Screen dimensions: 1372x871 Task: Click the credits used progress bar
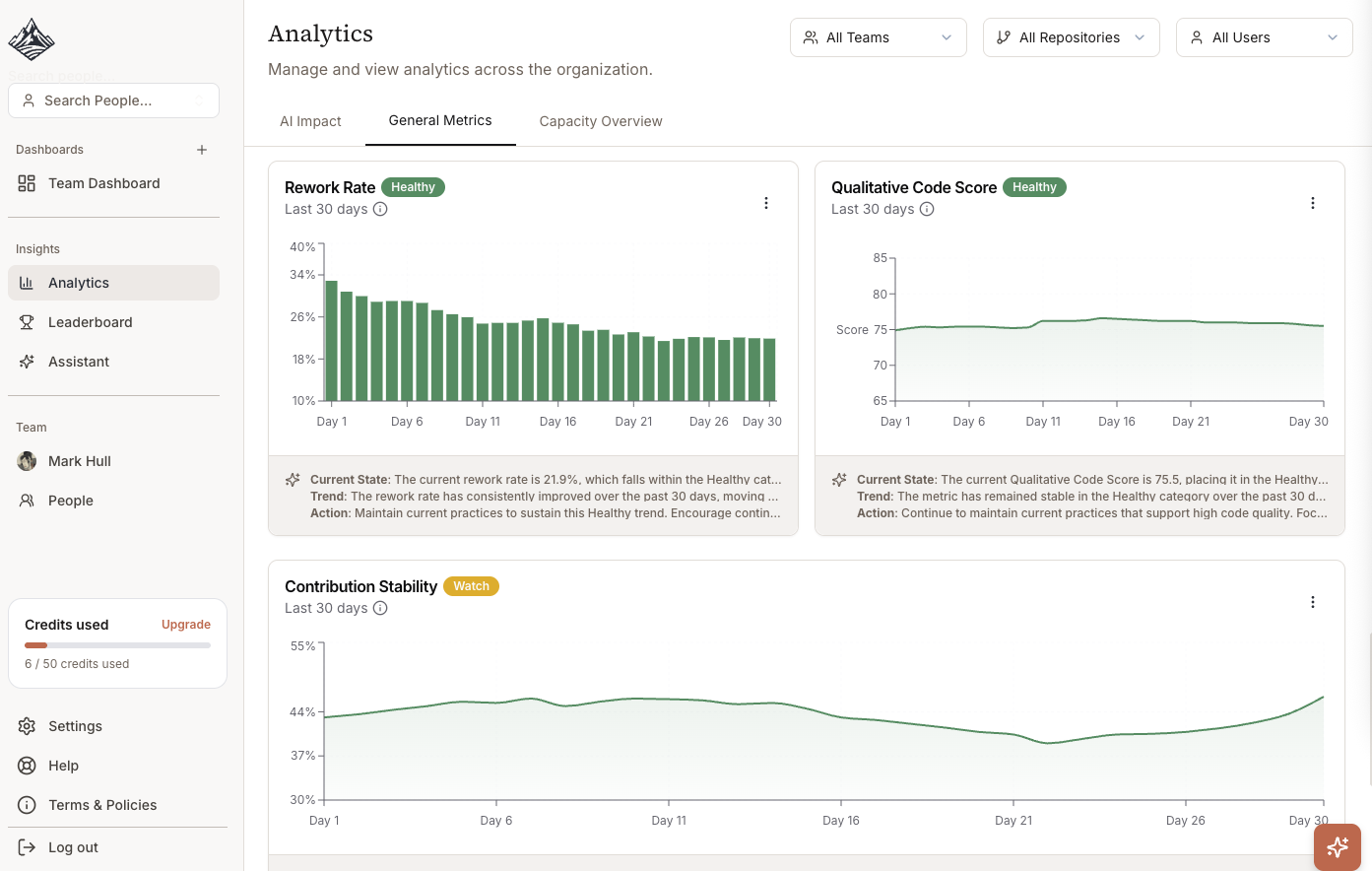117,645
